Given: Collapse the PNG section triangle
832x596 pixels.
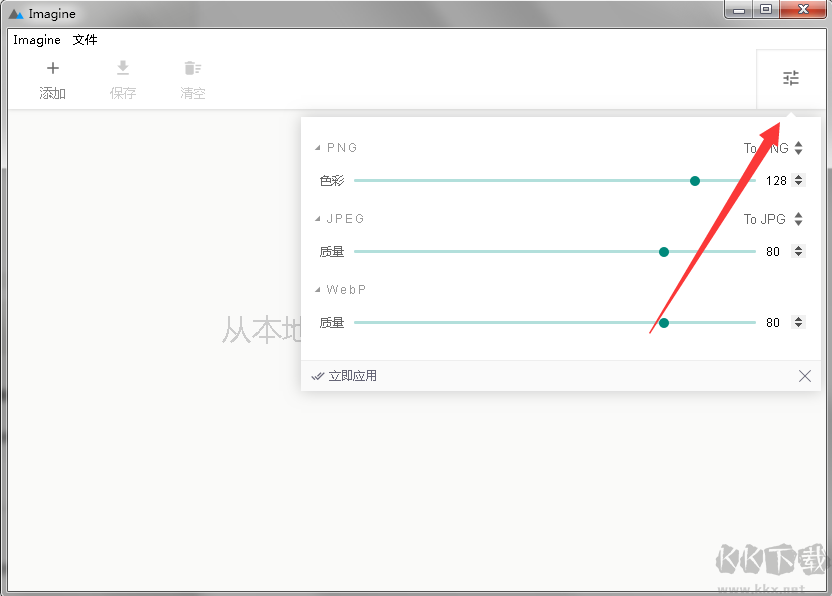Looking at the screenshot, I should [317, 148].
